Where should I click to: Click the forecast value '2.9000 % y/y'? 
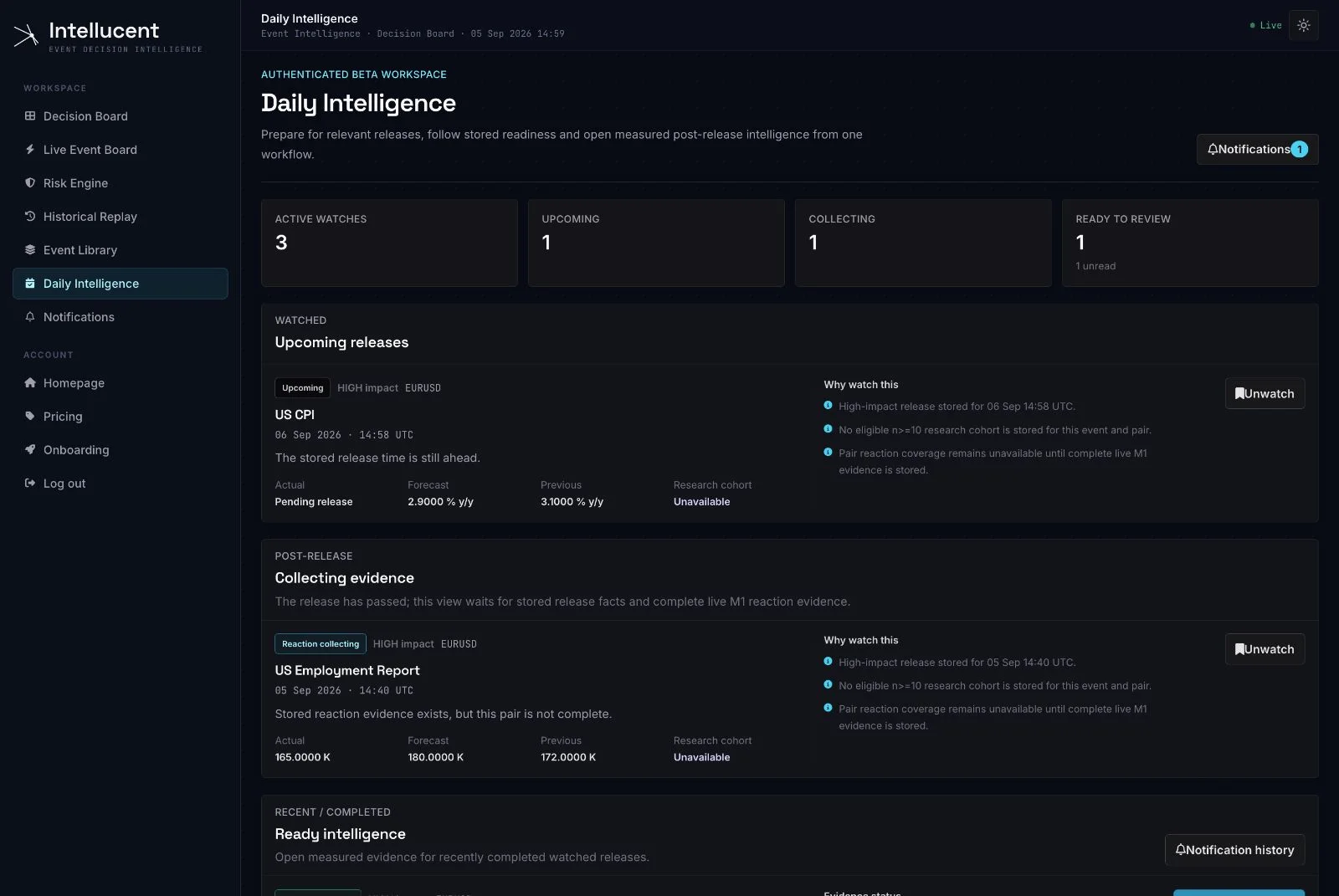(440, 502)
